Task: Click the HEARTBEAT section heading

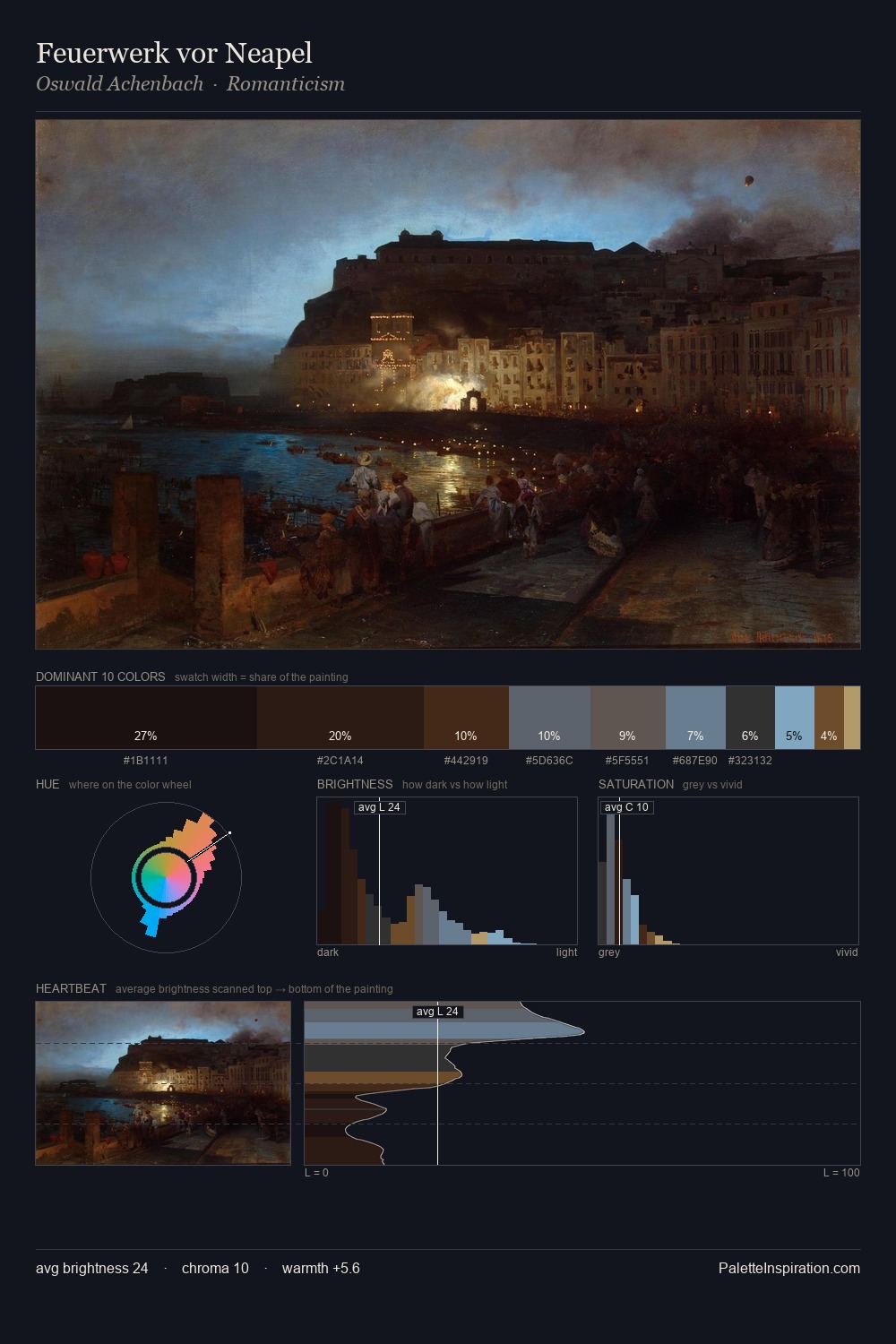Action: 71,989
